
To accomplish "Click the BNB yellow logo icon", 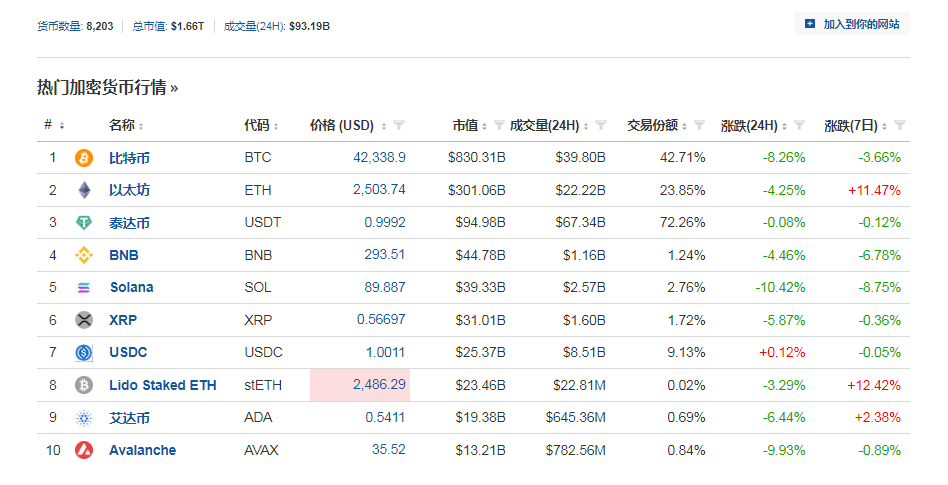I will tap(84, 255).
